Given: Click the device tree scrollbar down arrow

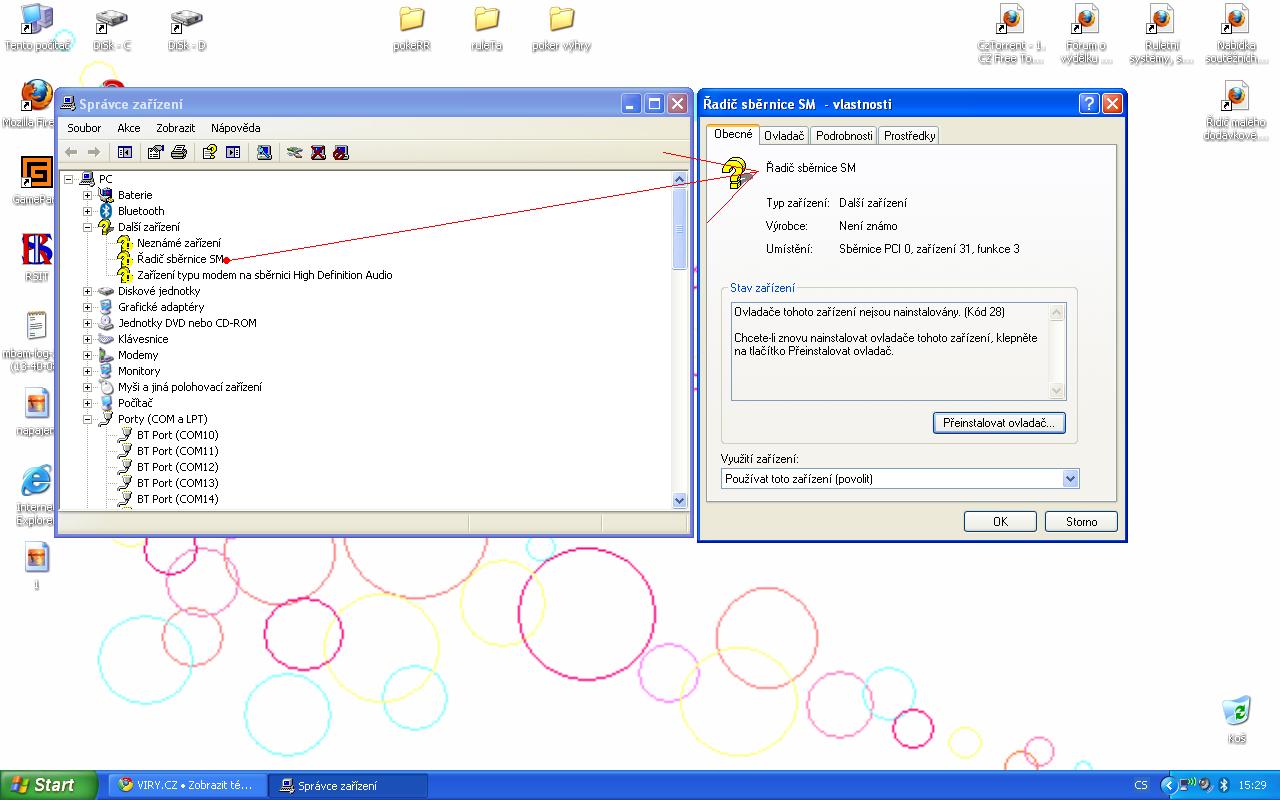Looking at the screenshot, I should coord(680,500).
